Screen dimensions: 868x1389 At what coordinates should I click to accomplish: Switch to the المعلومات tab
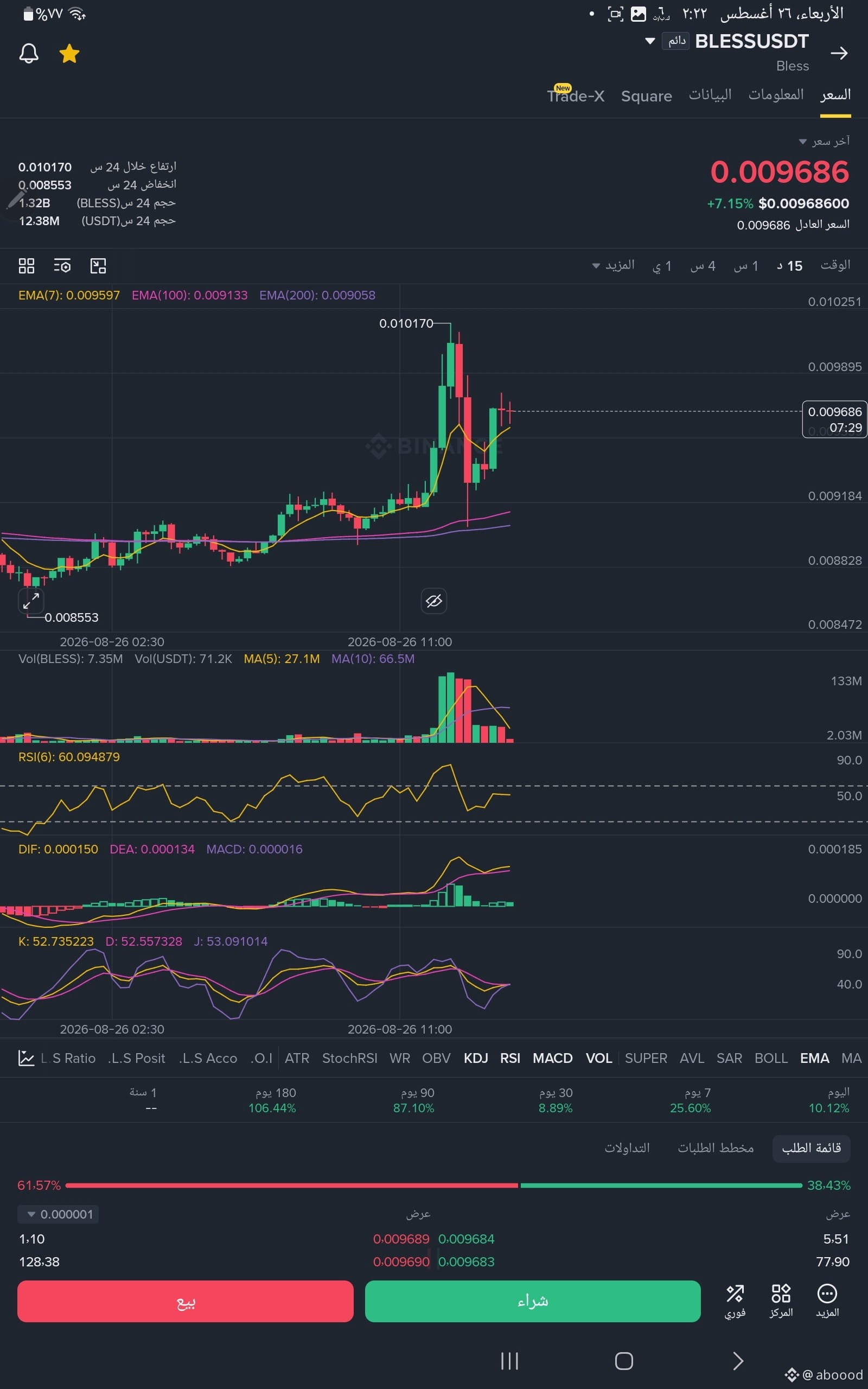pyautogui.click(x=776, y=95)
